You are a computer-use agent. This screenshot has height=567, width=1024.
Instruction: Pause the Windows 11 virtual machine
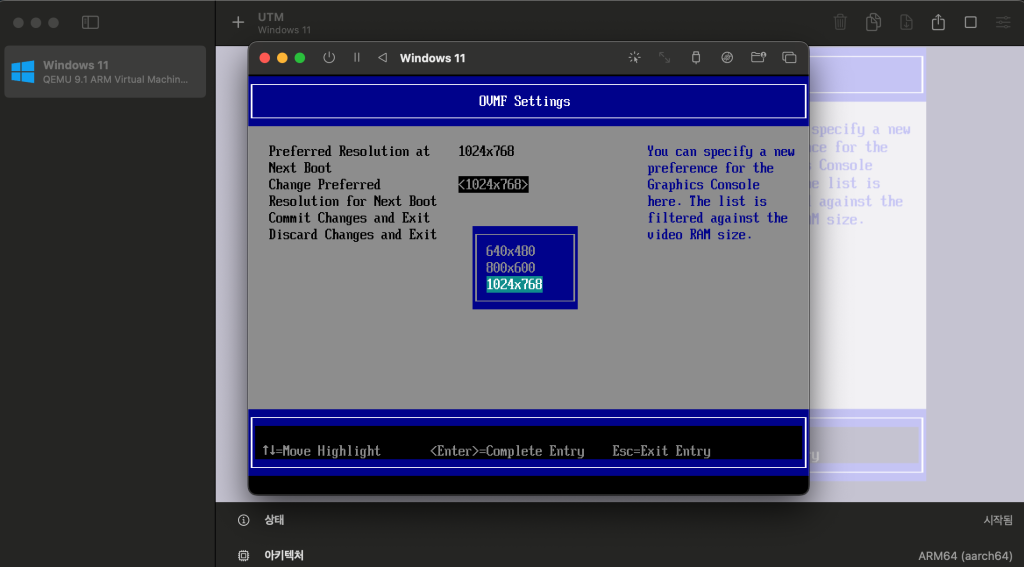(357, 57)
